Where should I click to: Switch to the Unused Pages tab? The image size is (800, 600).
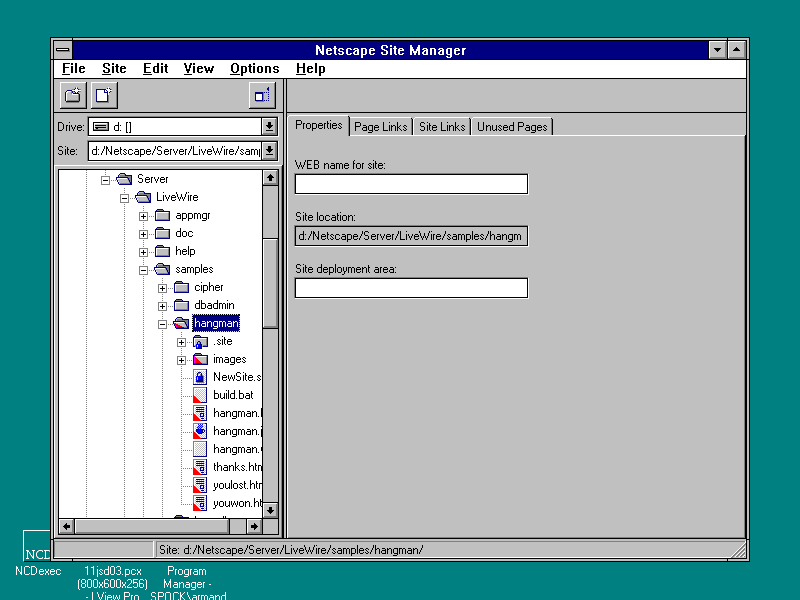click(x=512, y=127)
